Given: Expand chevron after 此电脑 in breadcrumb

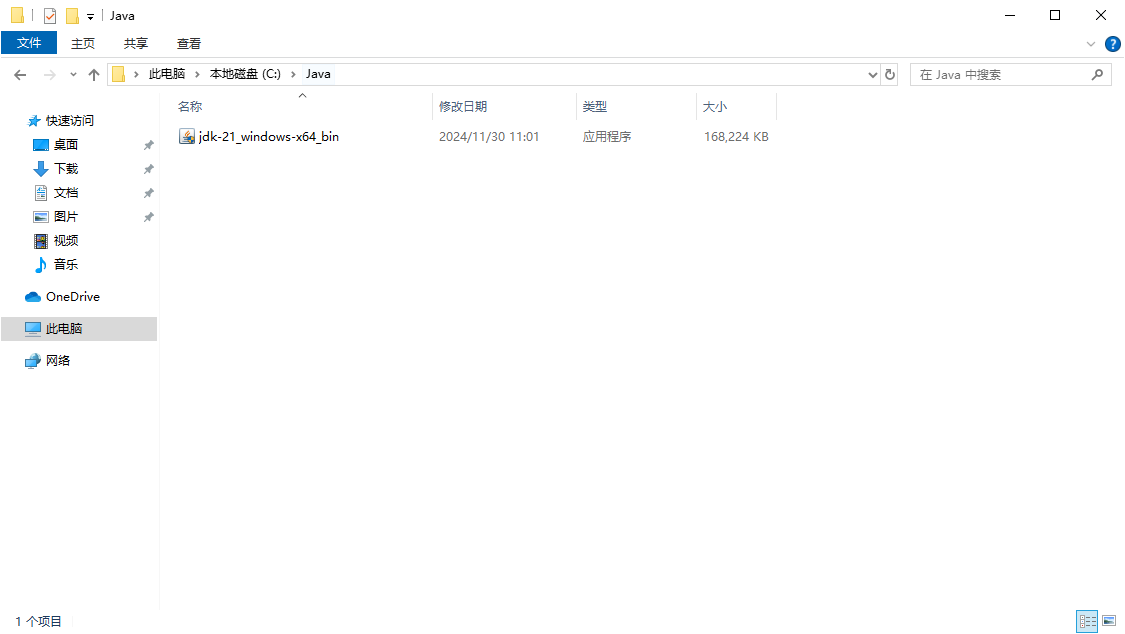Looking at the screenshot, I should 197,74.
